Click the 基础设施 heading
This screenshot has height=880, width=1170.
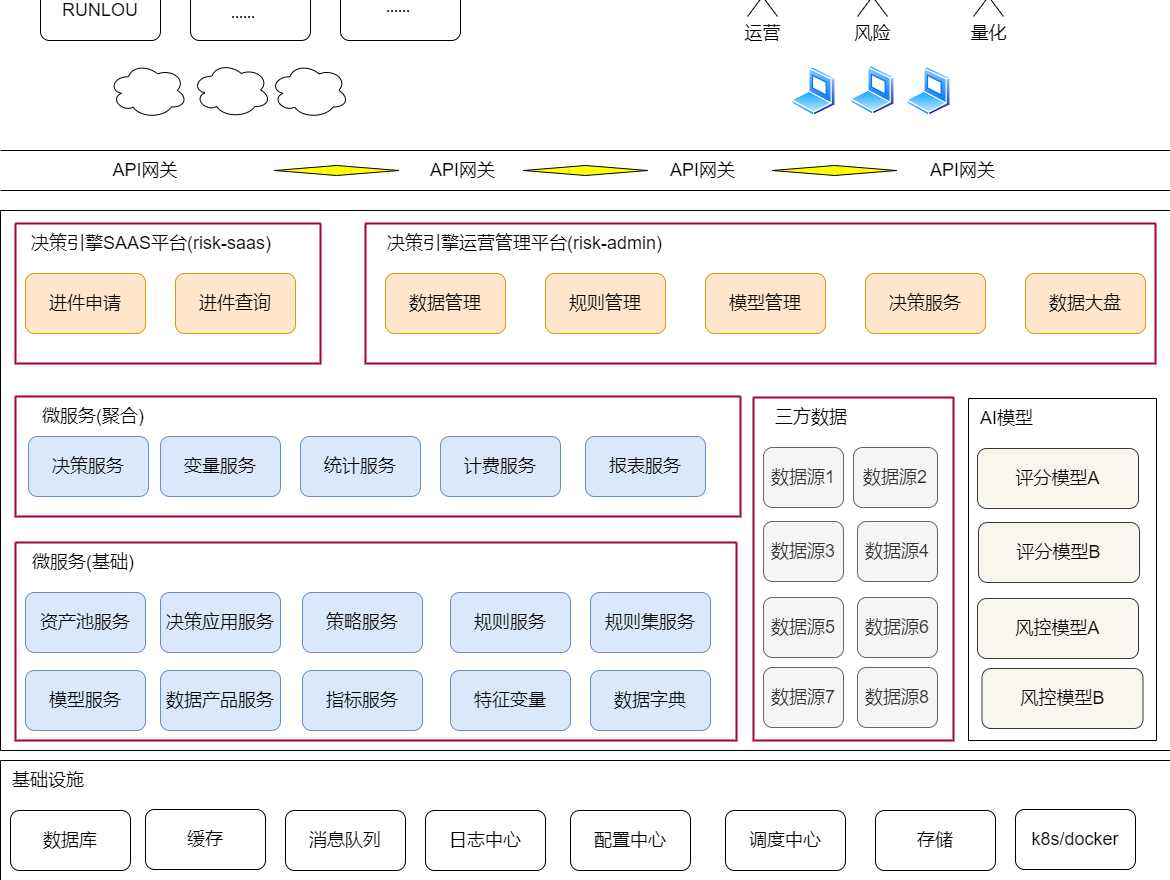(x=48, y=780)
